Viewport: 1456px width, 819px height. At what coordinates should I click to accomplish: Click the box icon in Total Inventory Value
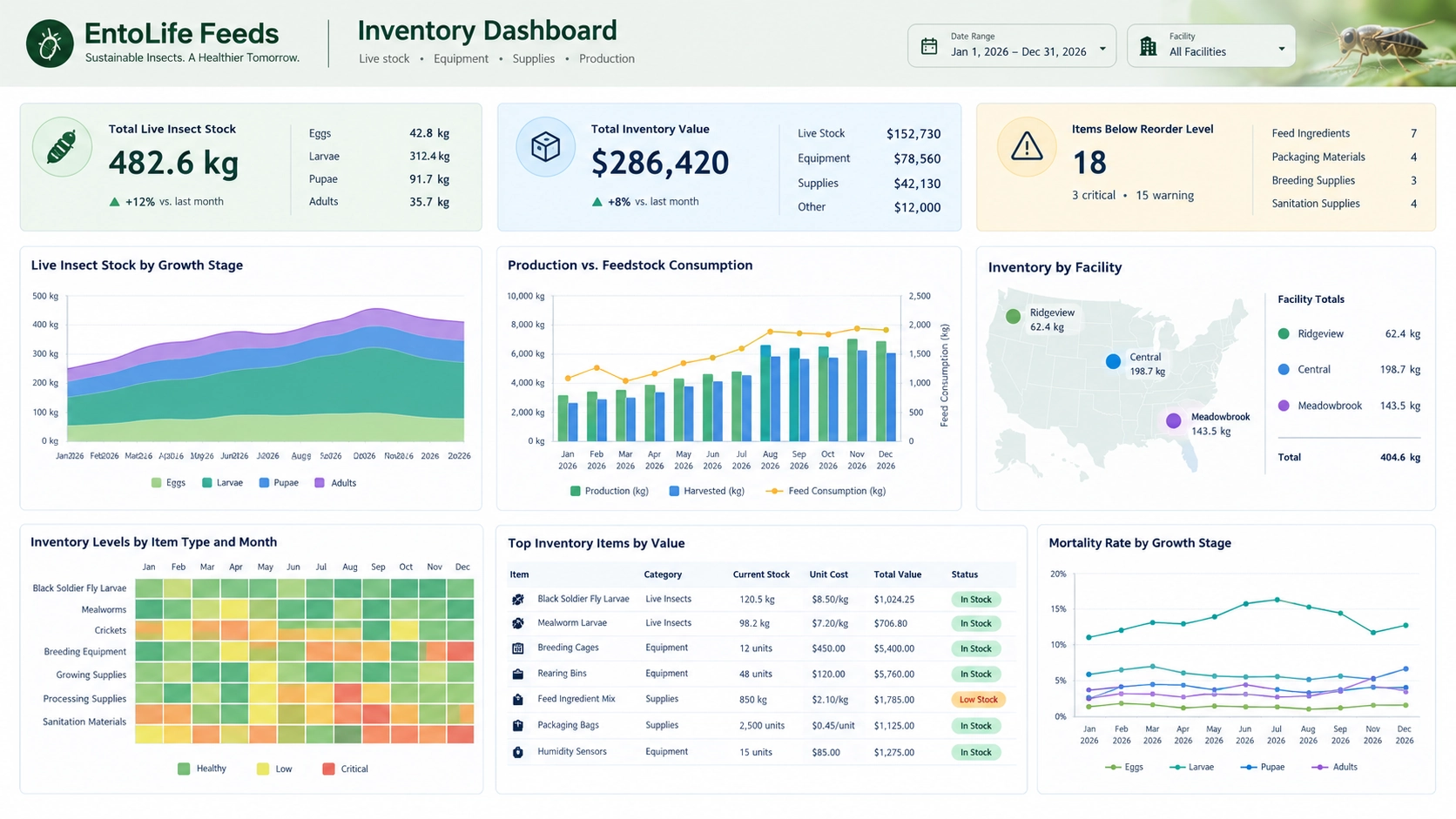coord(545,147)
